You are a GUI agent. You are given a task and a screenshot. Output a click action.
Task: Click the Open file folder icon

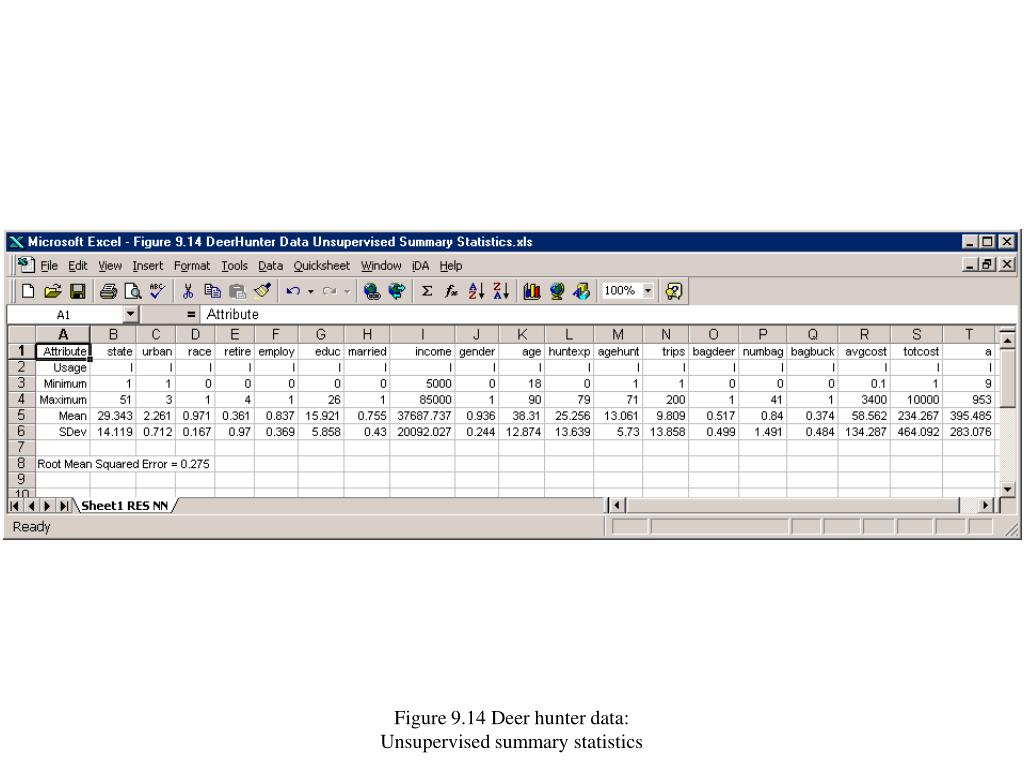coord(52,291)
